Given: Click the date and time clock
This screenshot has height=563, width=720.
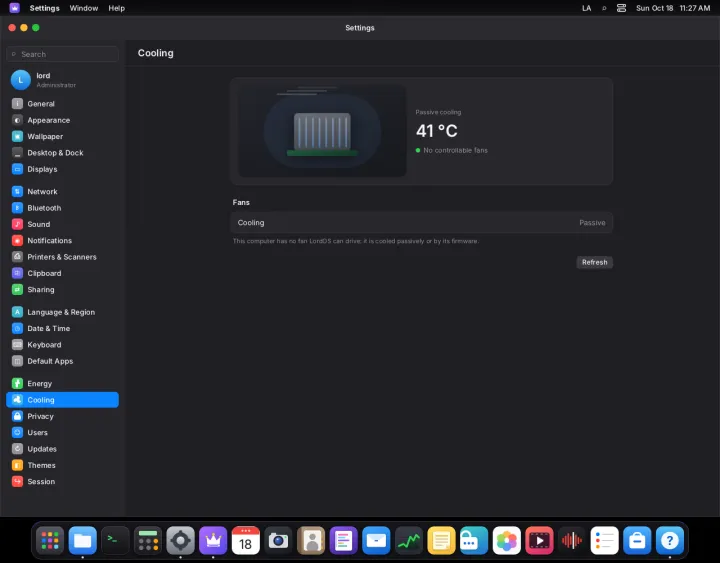Looking at the screenshot, I should (x=673, y=8).
